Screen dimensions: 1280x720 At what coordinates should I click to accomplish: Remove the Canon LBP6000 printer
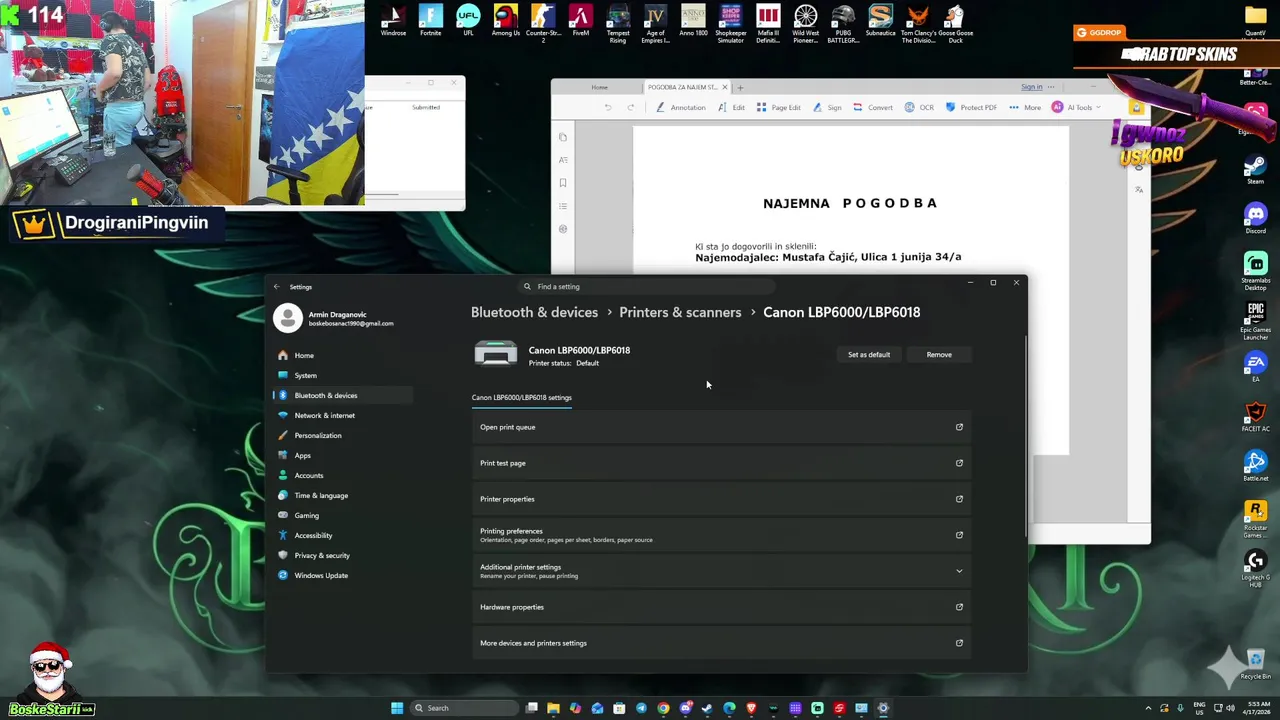[939, 354]
